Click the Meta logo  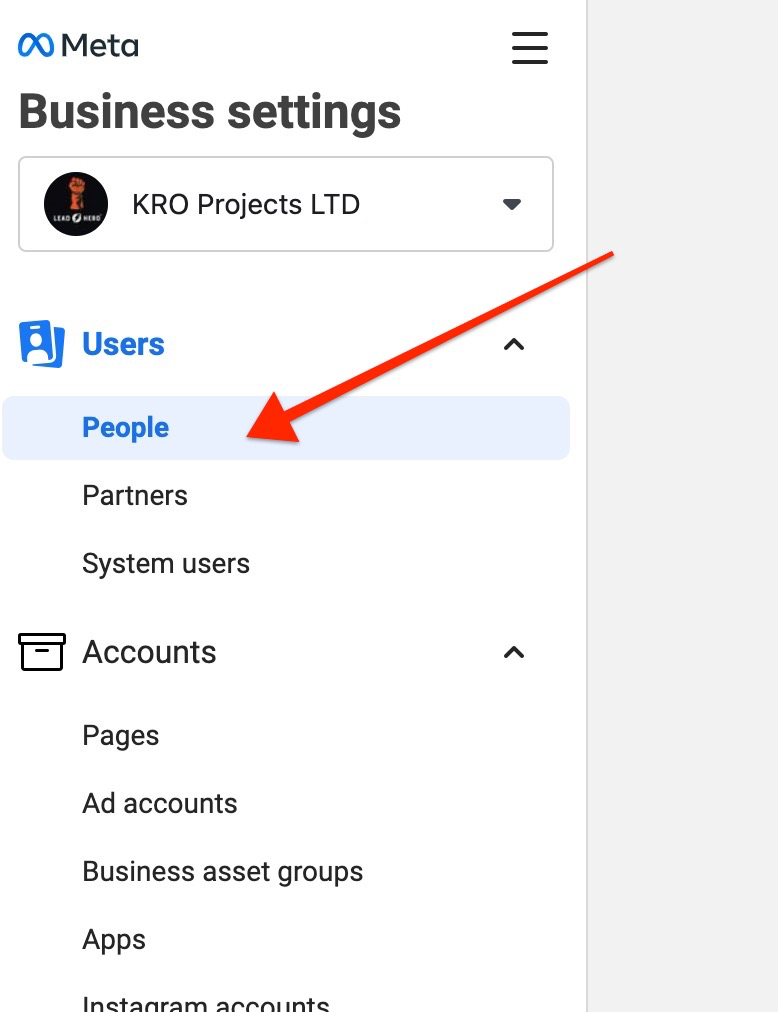(x=78, y=45)
